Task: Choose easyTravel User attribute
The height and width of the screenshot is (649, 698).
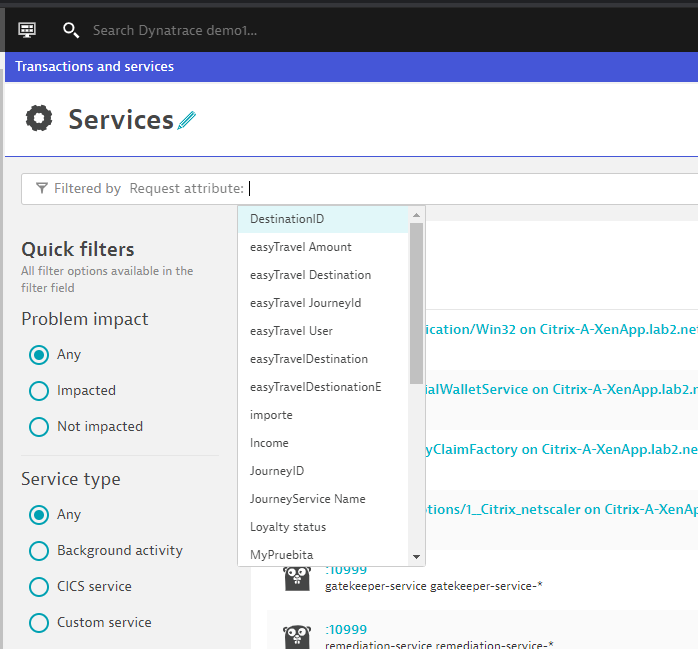Action: (x=323, y=331)
